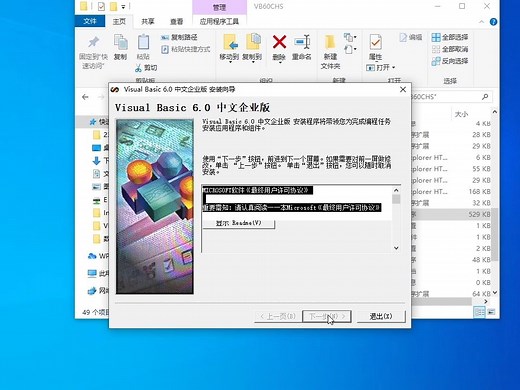The width and height of the screenshot is (520, 390).
Task: Click Paste Shortcut in the ribbon
Action: click(x=186, y=49)
